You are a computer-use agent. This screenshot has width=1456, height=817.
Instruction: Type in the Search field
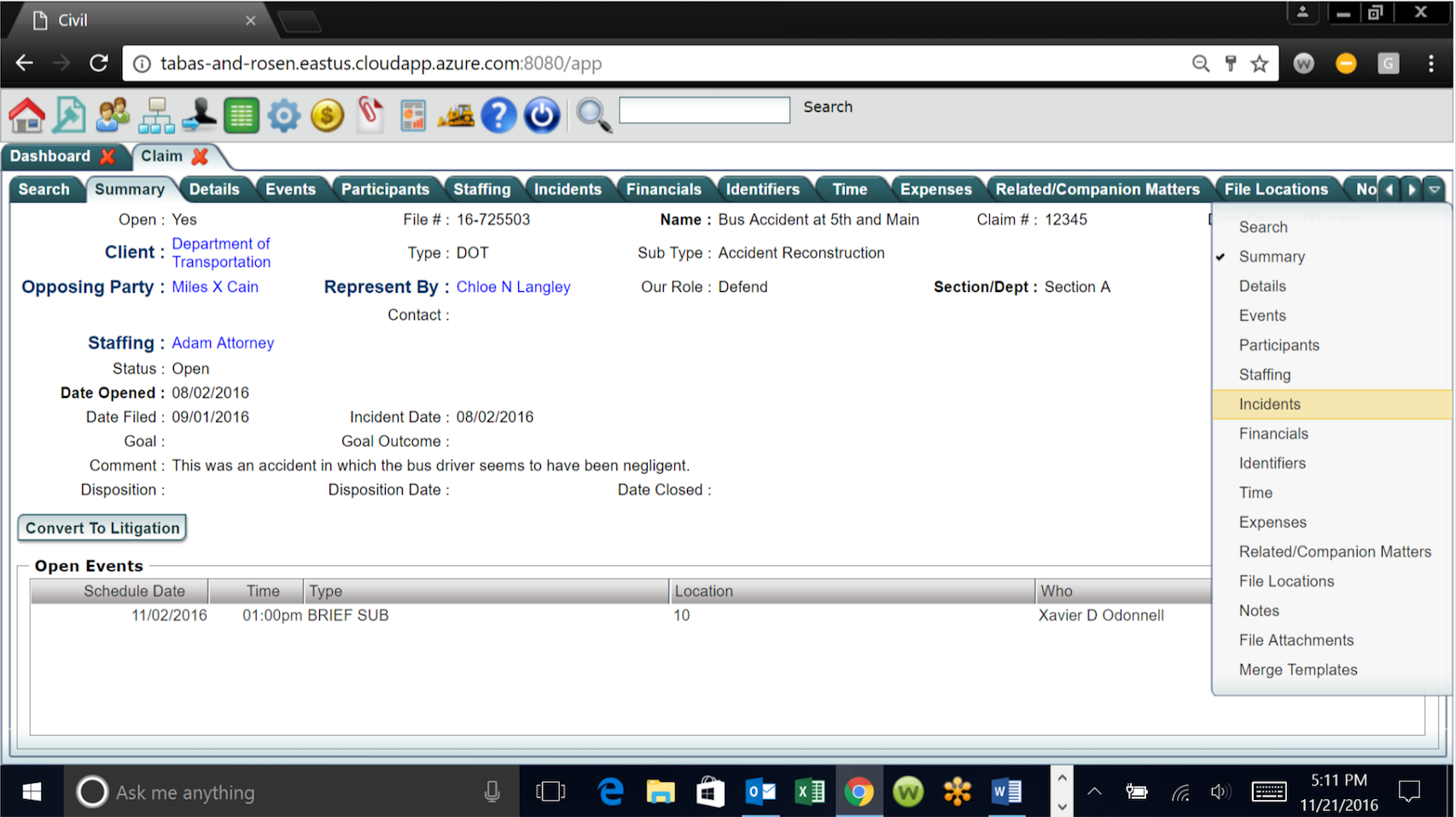click(x=704, y=110)
